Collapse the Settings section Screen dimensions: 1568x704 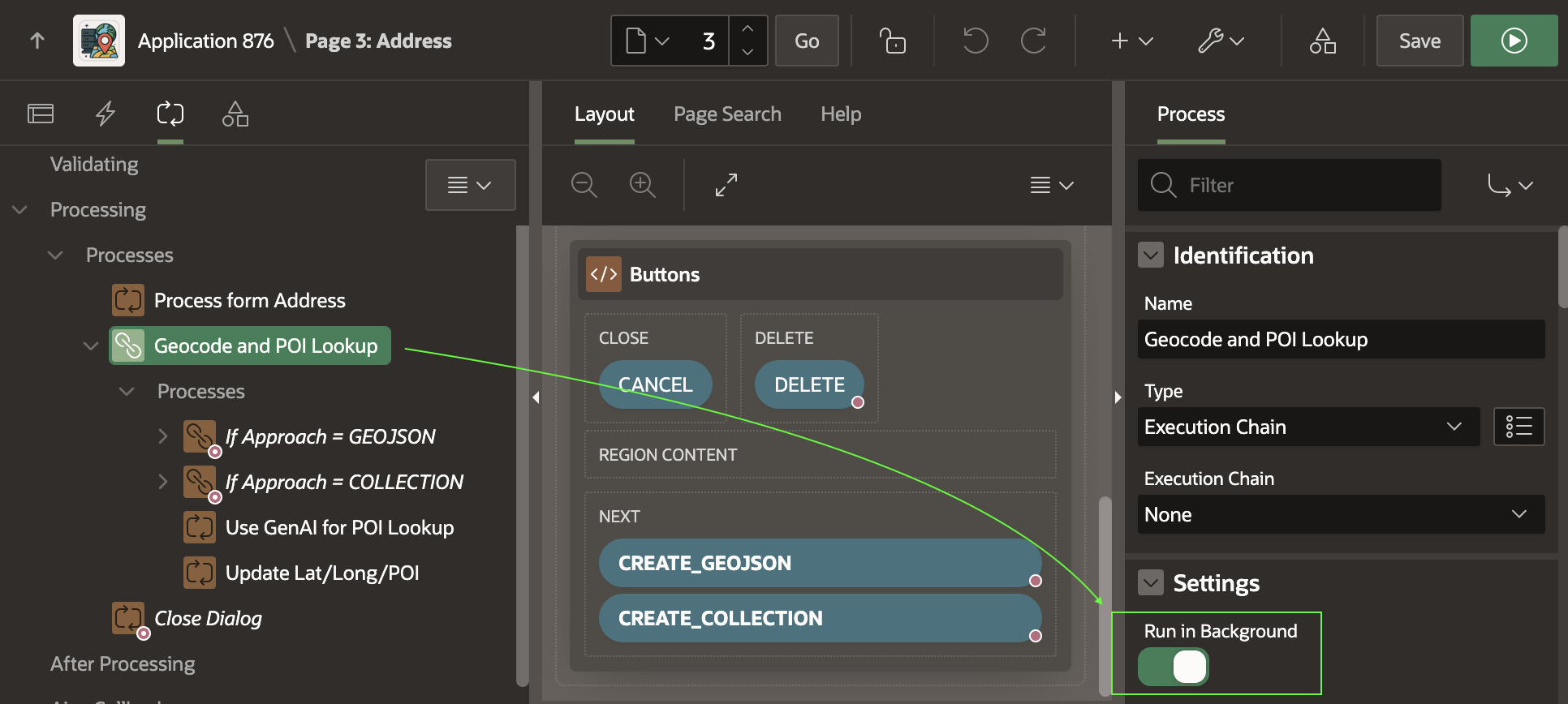[x=1151, y=582]
